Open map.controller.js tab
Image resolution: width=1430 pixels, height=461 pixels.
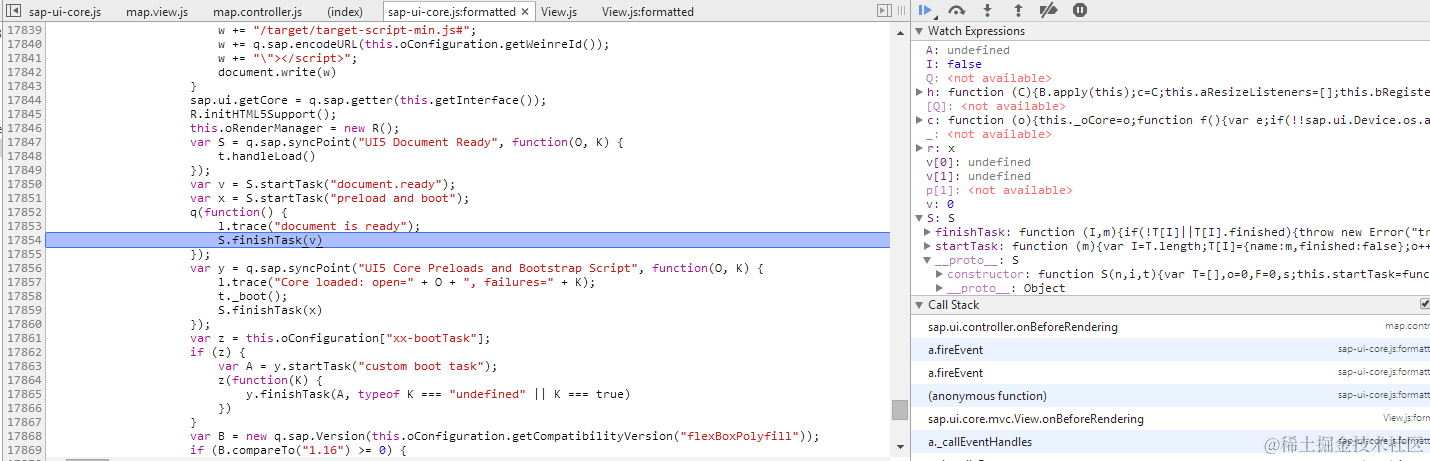tap(258, 12)
